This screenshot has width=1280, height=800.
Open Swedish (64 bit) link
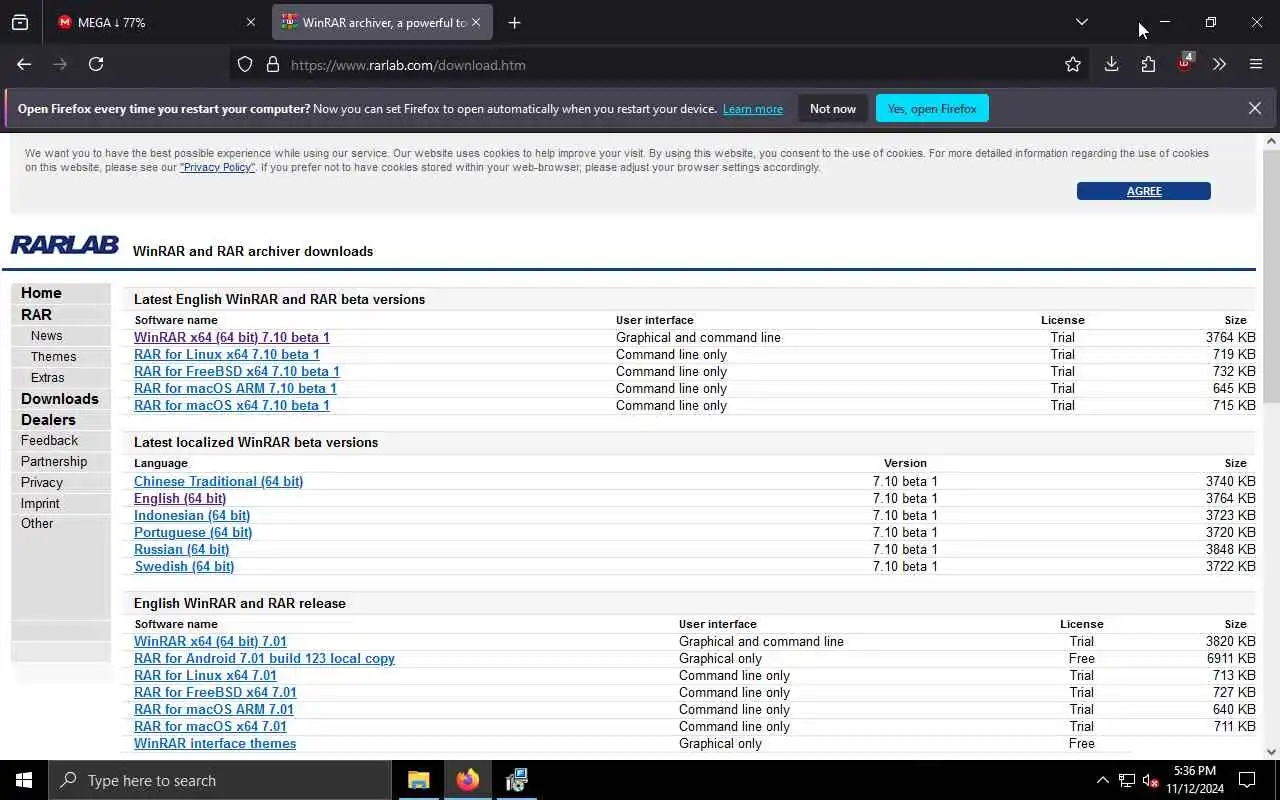click(184, 566)
